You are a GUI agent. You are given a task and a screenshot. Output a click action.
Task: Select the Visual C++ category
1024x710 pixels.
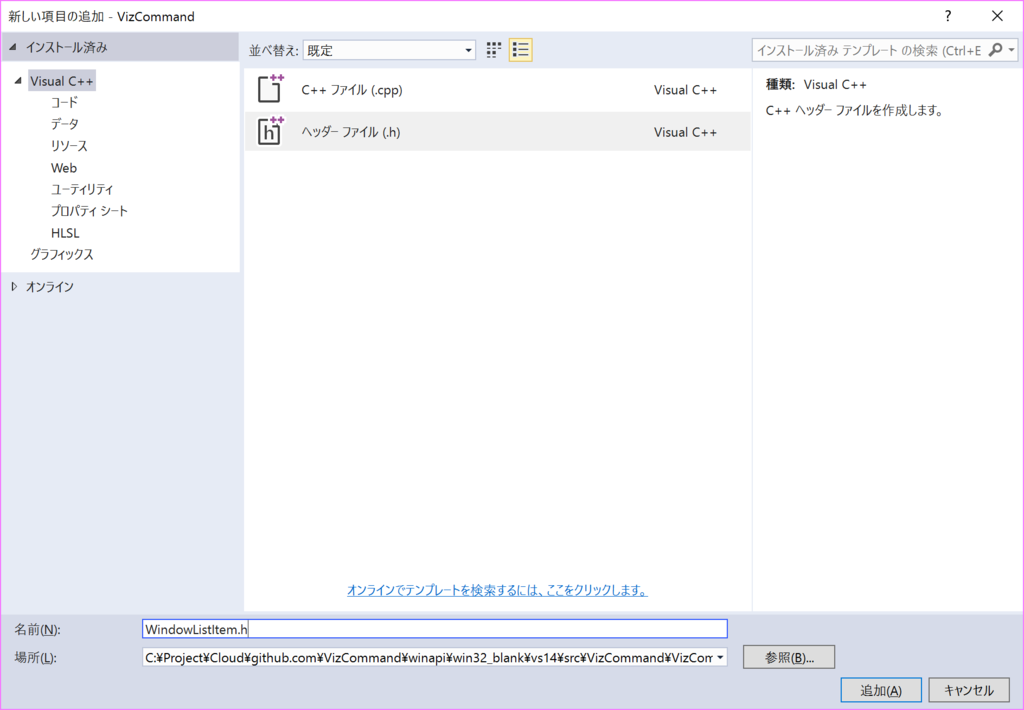pos(62,81)
